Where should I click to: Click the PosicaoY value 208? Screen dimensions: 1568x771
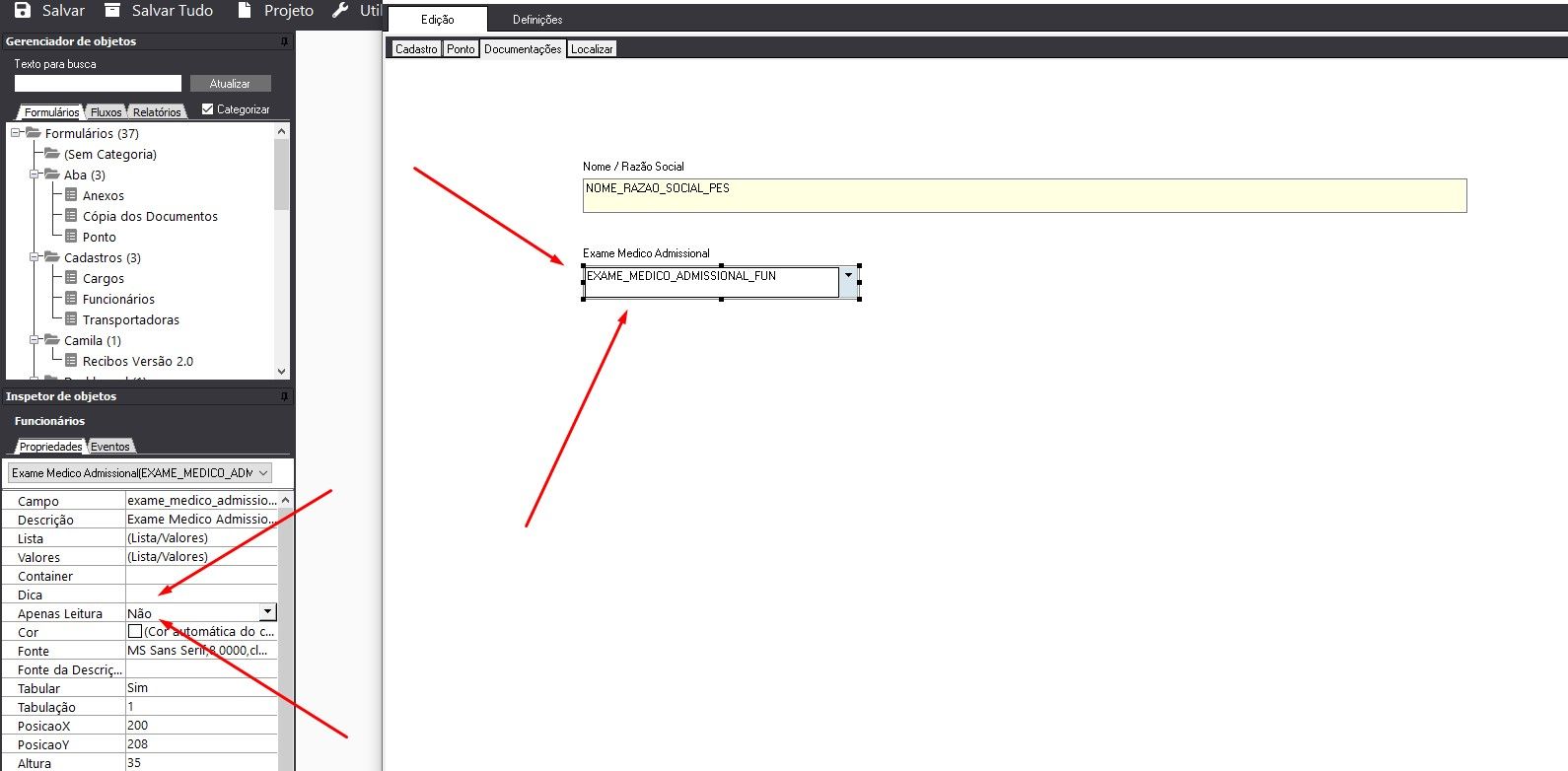(201, 743)
